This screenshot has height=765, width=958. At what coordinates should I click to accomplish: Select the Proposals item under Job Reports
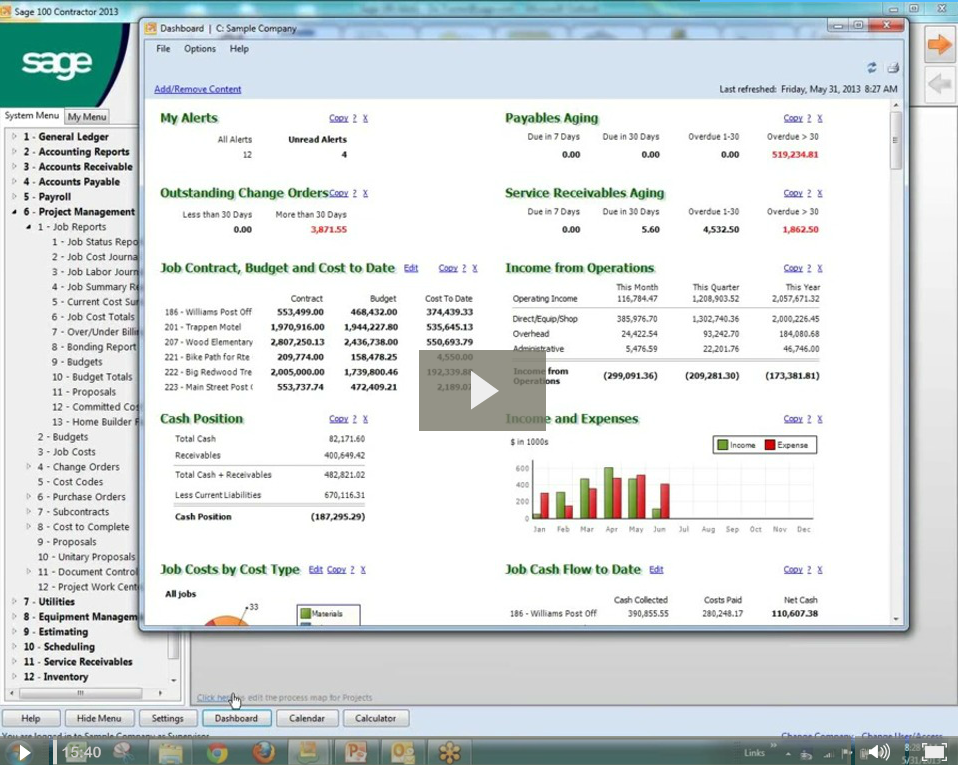tap(84, 392)
